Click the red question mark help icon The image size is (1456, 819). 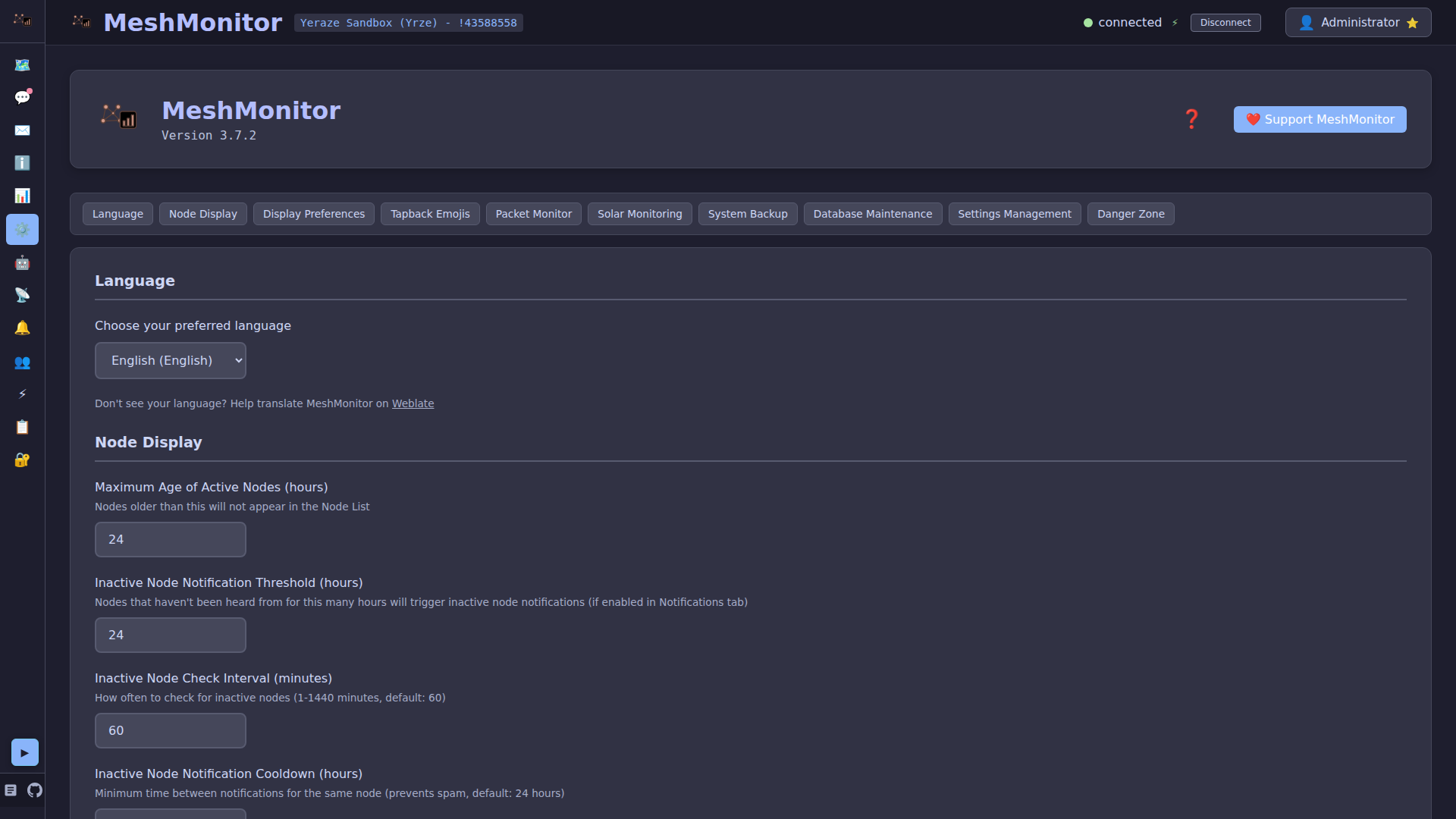pos(1191,119)
